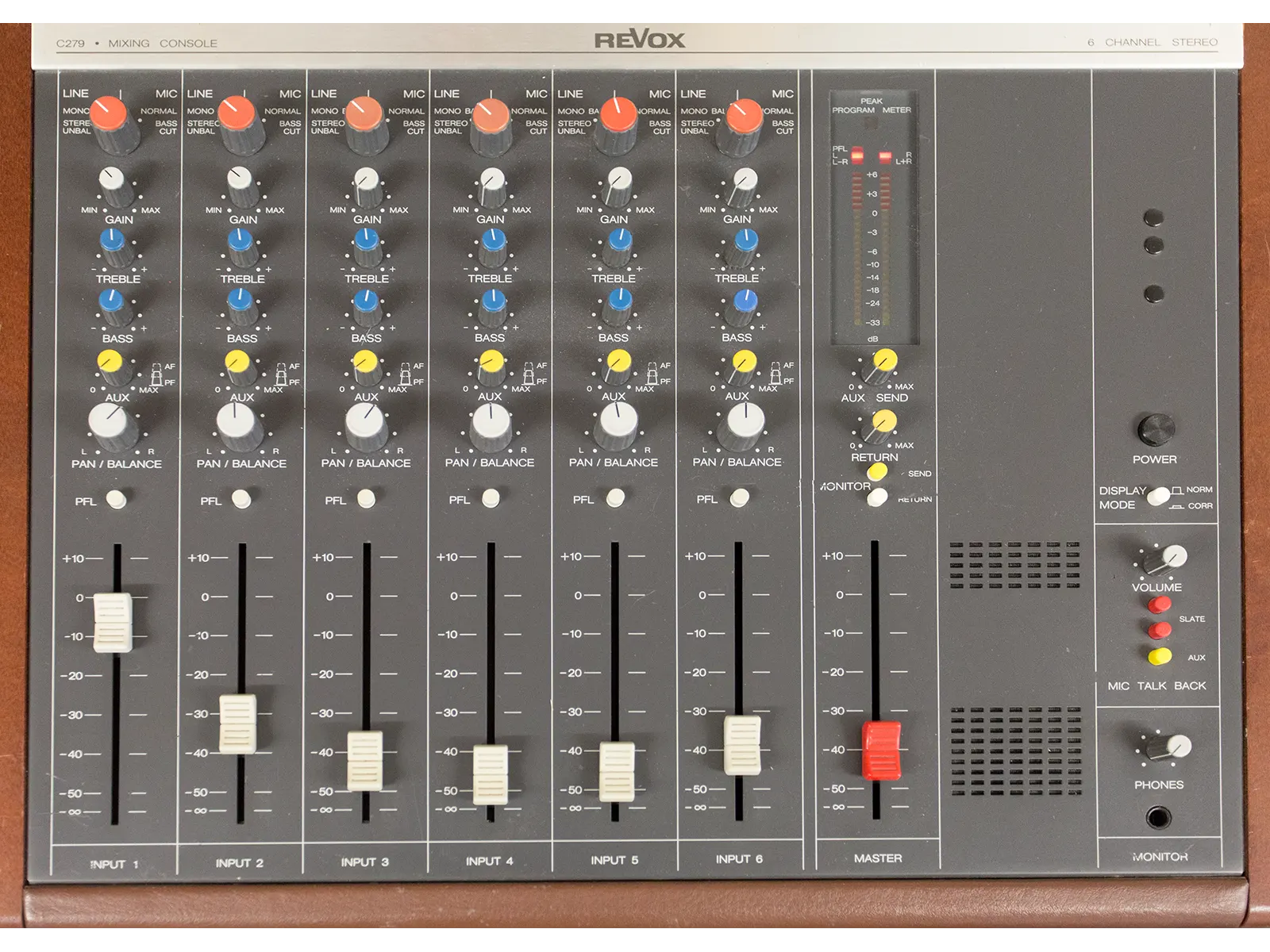Adjust the GAIN knob on Input 4
The height and width of the screenshot is (952, 1270).
(492, 186)
